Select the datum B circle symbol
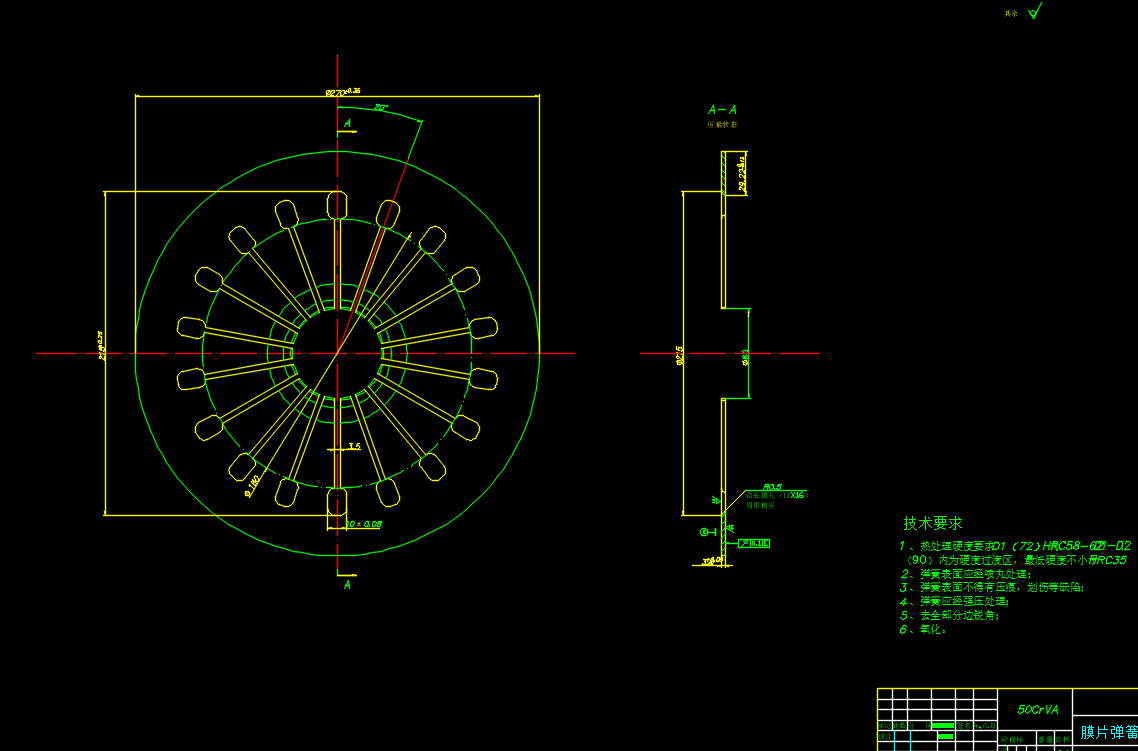1138x751 pixels. coord(703,533)
